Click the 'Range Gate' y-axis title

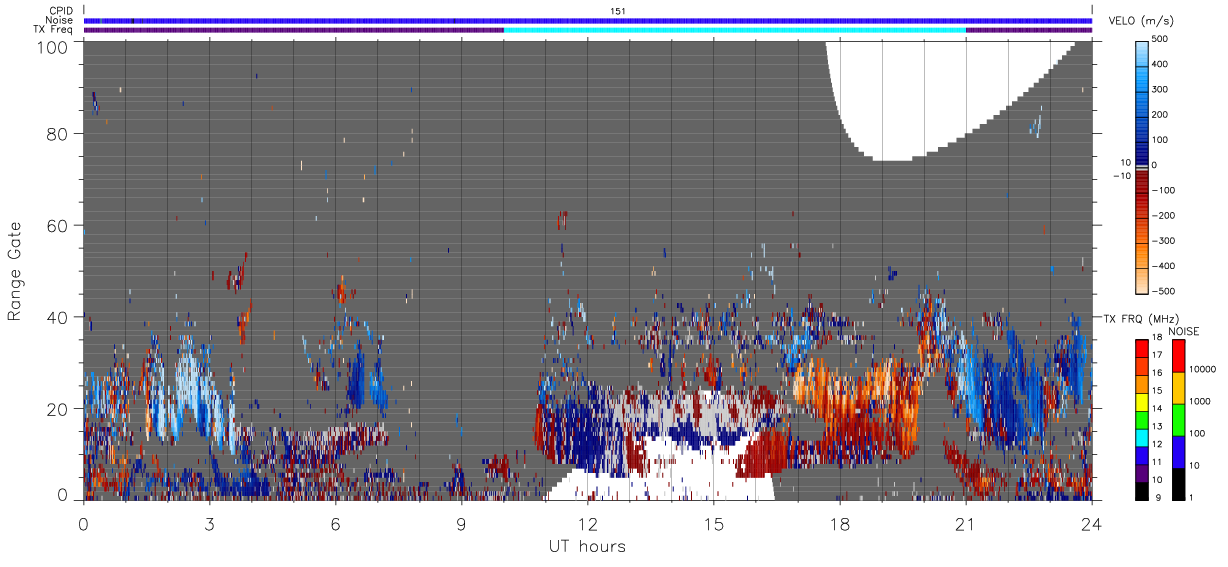tap(15, 272)
